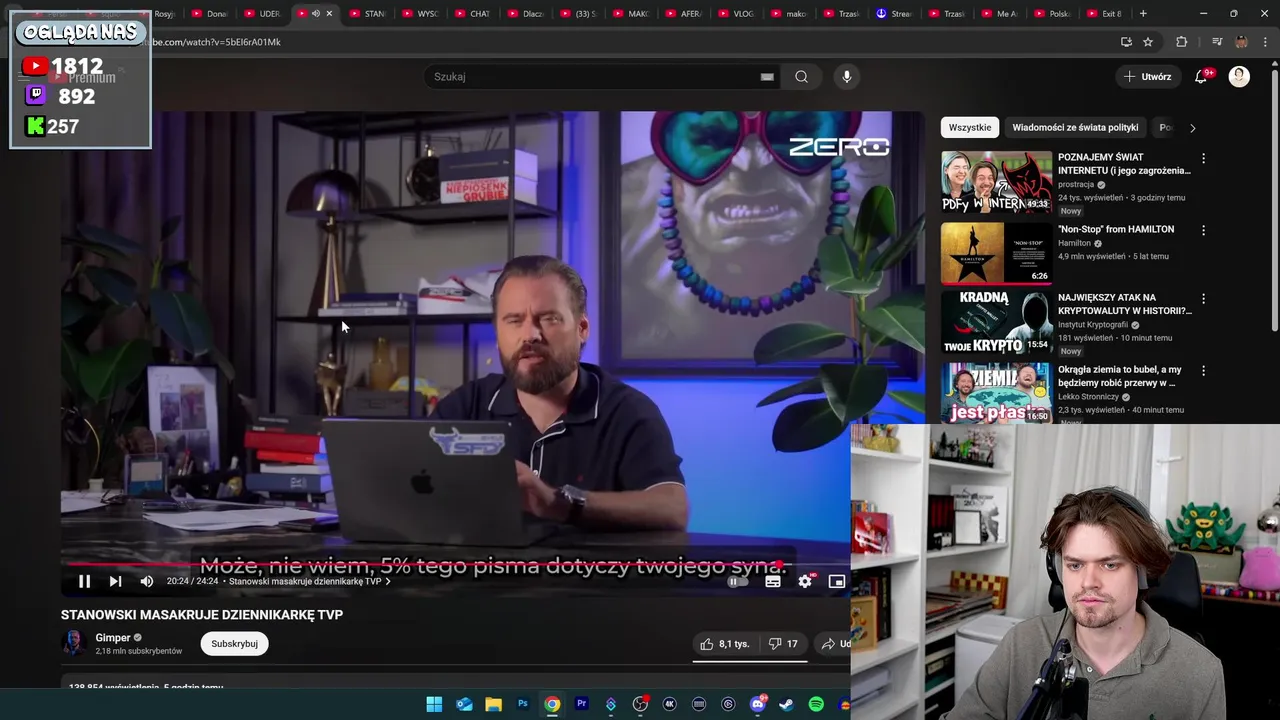This screenshot has width=1280, height=720.
Task: Toggle the autoplay switch in player
Action: pyautogui.click(x=736, y=581)
